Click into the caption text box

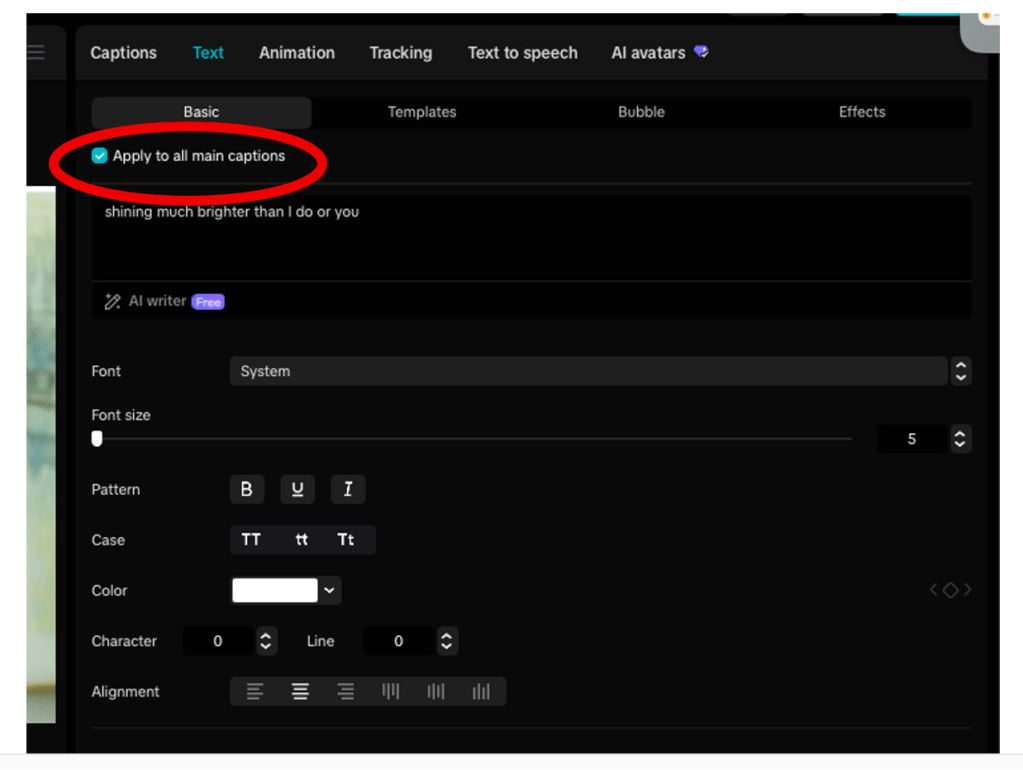530,238
